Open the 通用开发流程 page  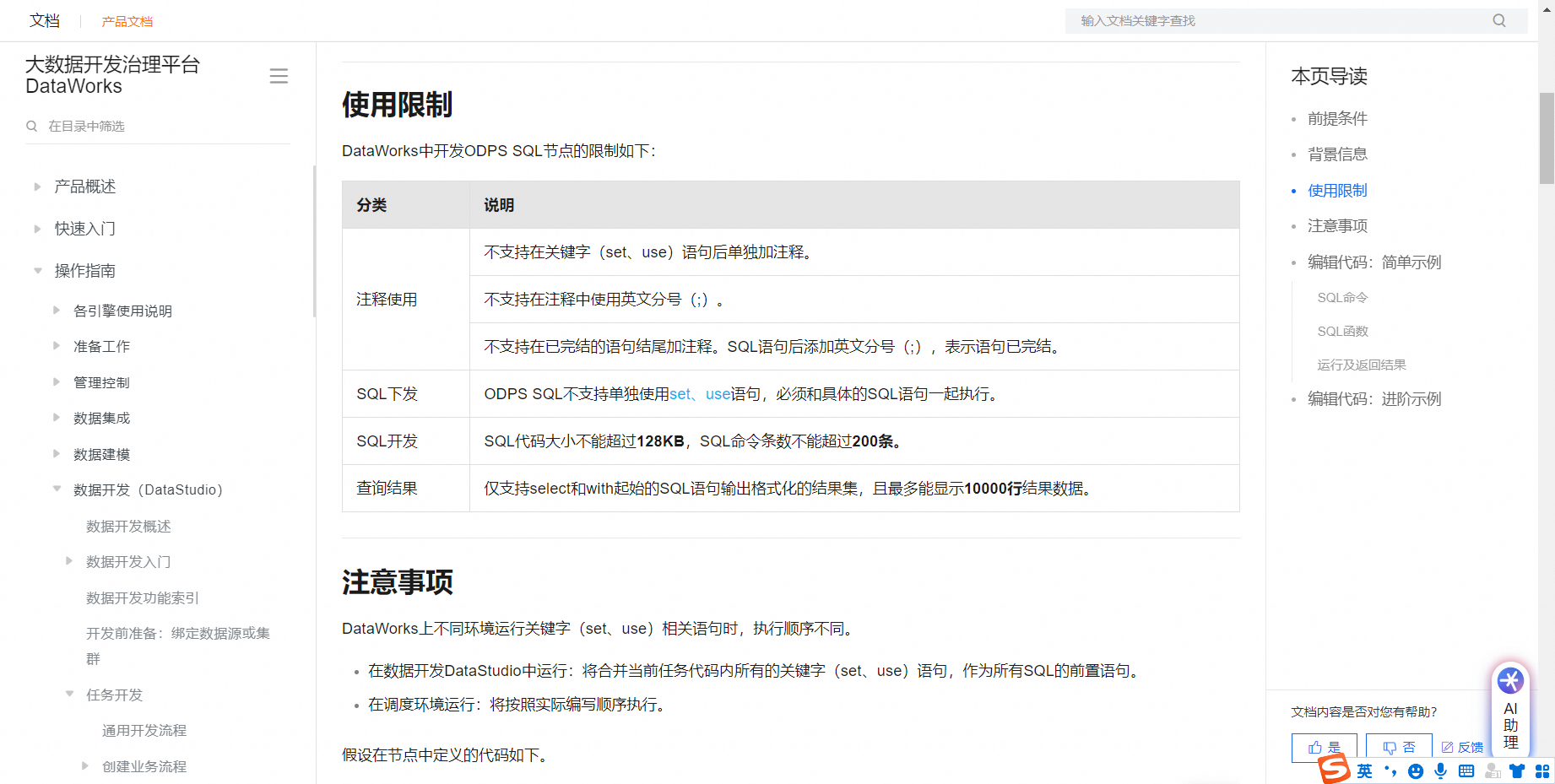[144, 730]
